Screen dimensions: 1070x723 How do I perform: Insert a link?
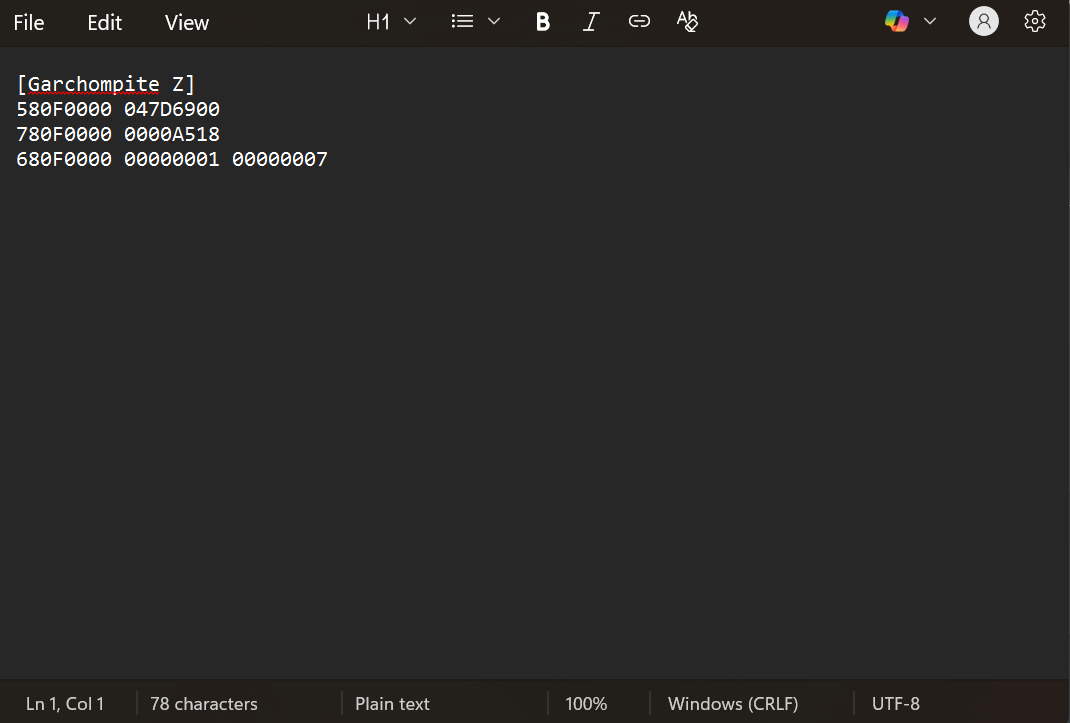pyautogui.click(x=639, y=22)
